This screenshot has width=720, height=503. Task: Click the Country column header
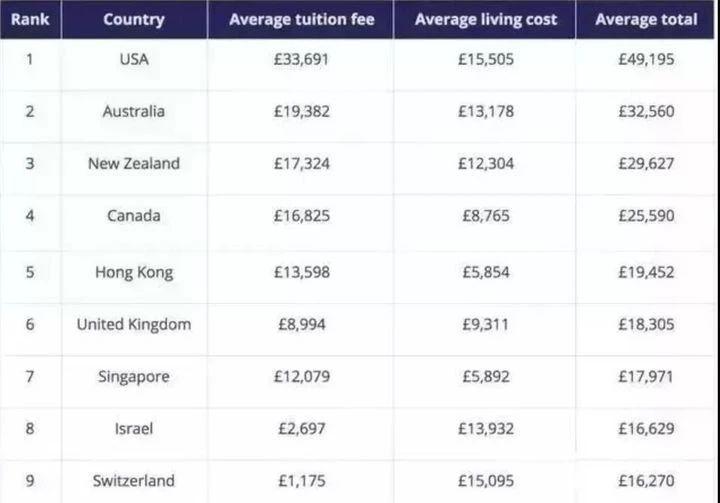[134, 19]
